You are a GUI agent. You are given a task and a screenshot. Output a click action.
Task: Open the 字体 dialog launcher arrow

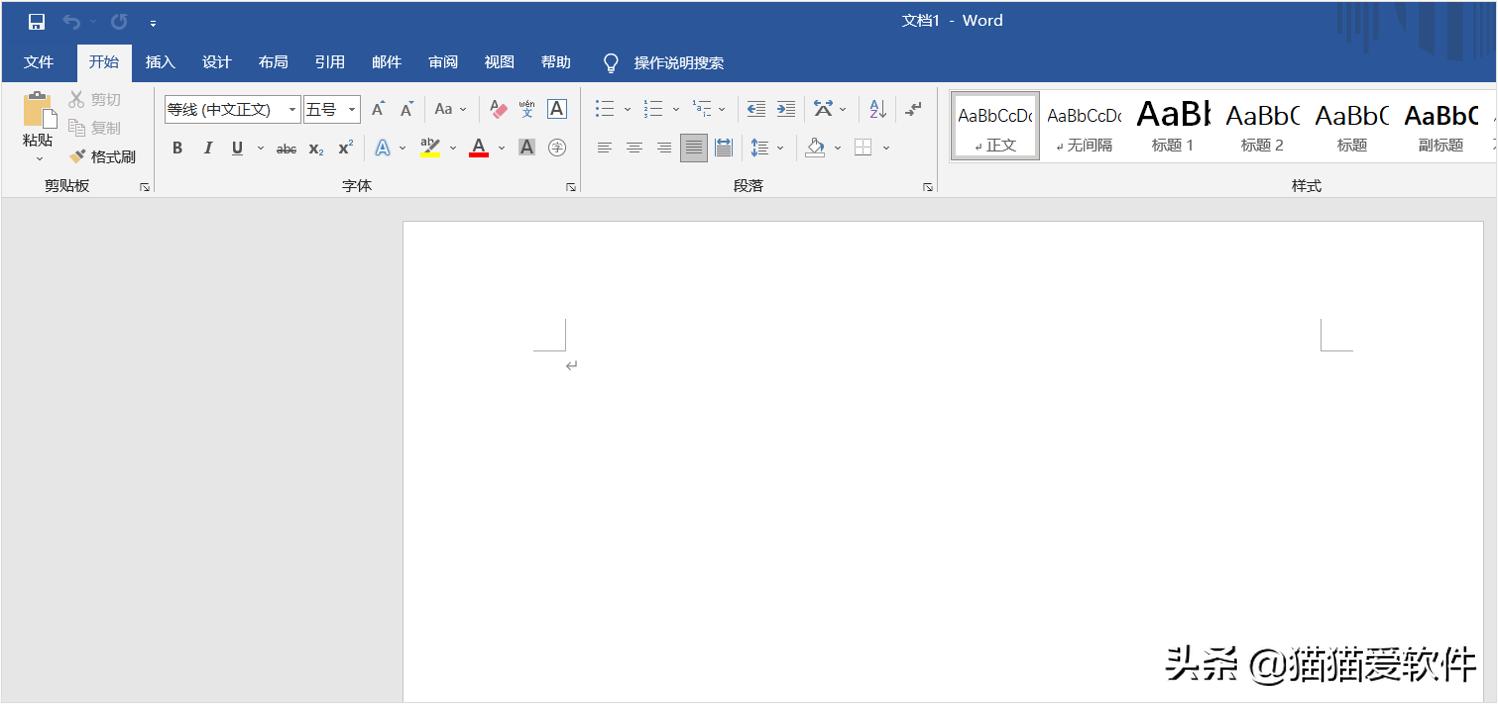pyautogui.click(x=568, y=185)
